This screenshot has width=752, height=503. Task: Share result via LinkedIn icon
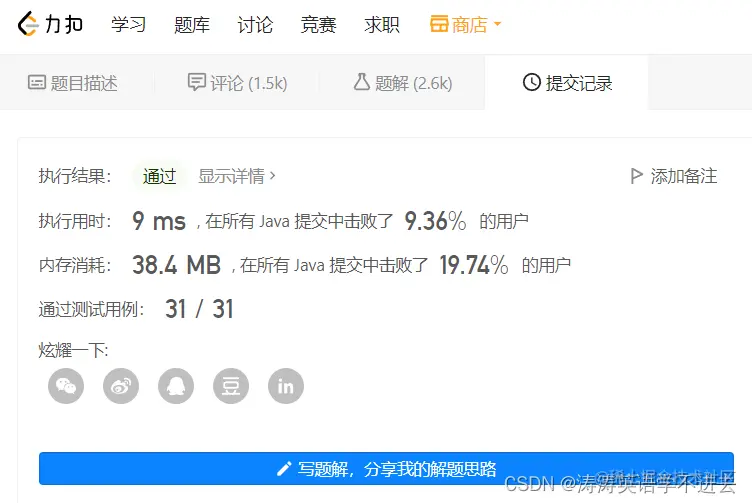pos(286,386)
